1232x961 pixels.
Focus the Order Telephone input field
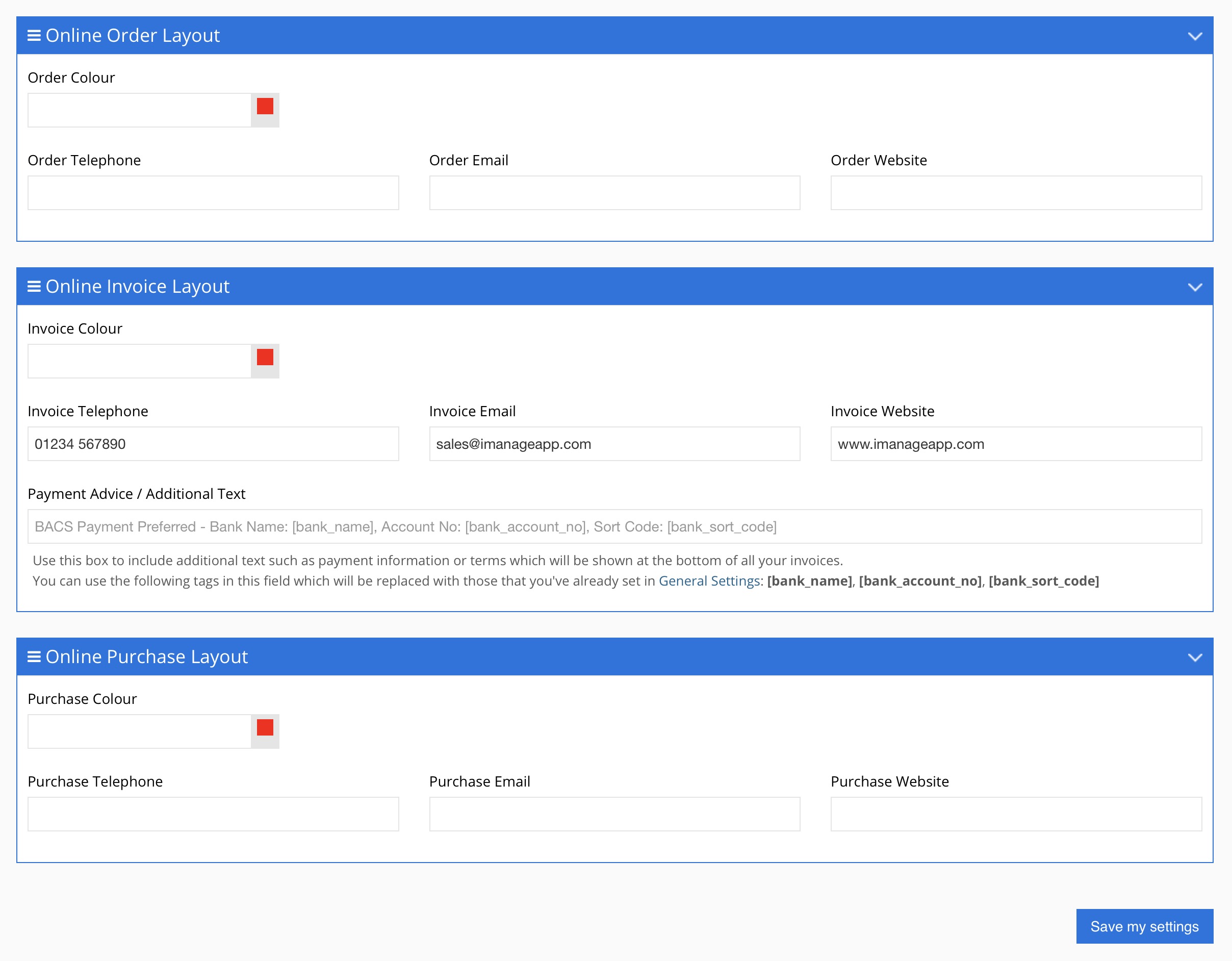(213, 193)
